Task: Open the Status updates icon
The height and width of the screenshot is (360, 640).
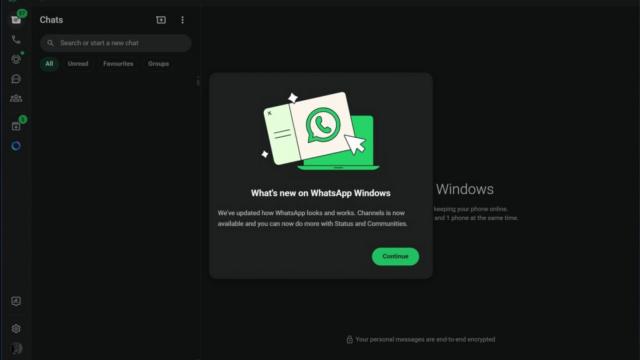Action: [x=16, y=59]
